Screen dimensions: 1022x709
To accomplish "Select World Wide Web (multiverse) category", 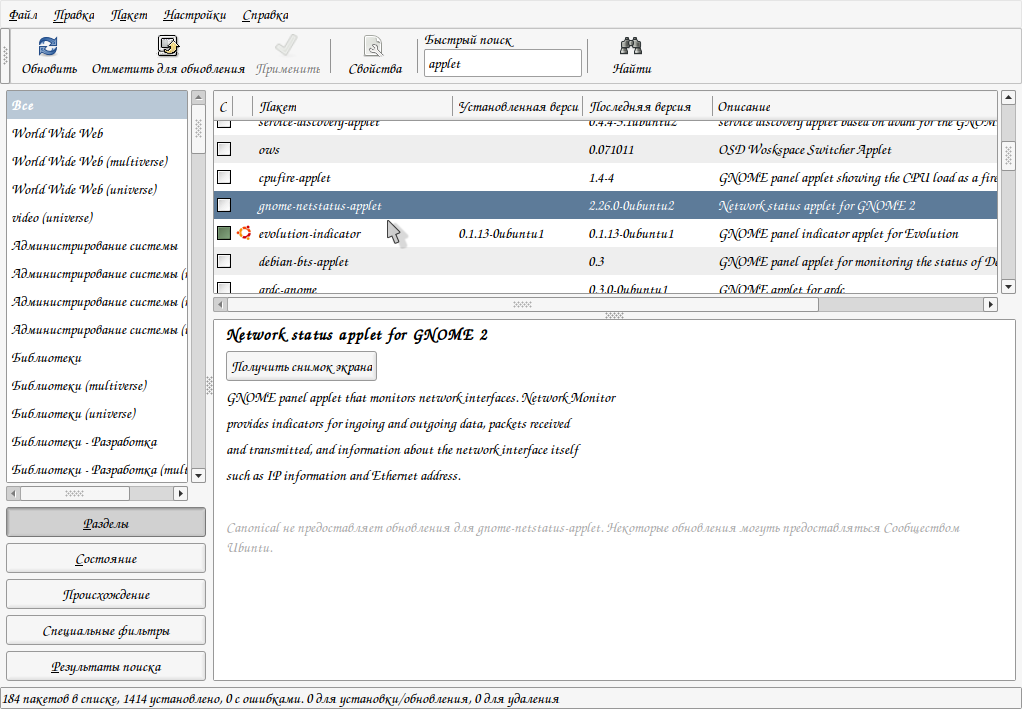I will click(97, 162).
